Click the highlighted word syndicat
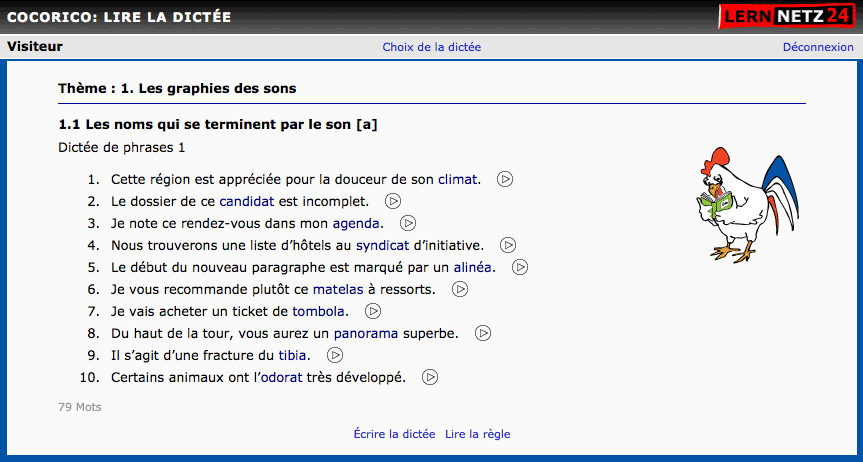 coord(383,246)
